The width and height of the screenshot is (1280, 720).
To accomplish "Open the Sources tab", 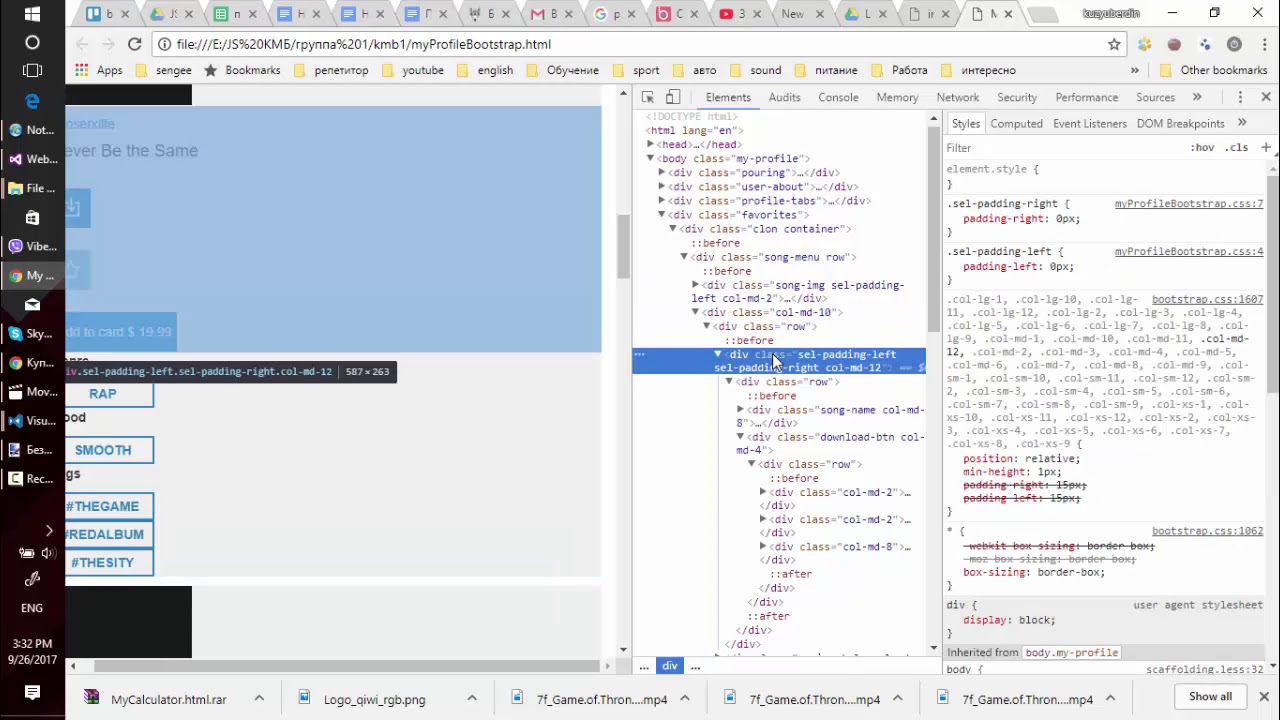I will tap(1155, 97).
